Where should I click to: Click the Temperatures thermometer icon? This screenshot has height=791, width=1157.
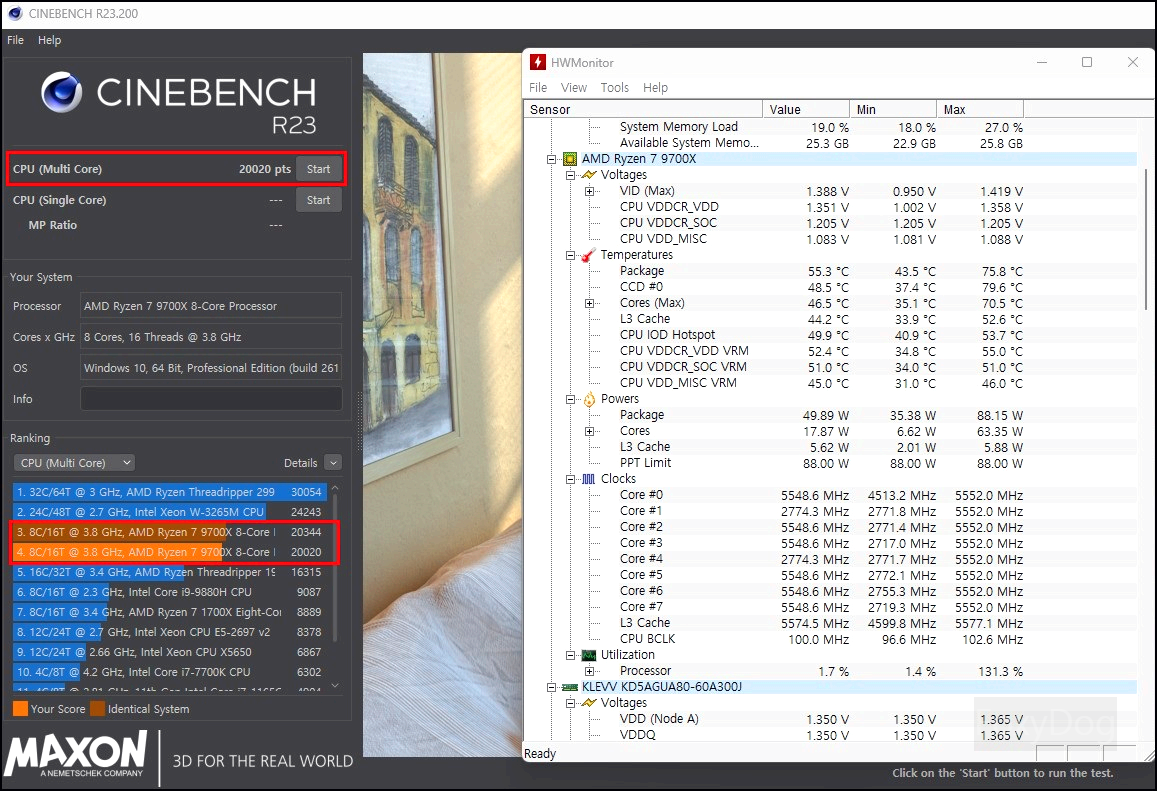589,255
